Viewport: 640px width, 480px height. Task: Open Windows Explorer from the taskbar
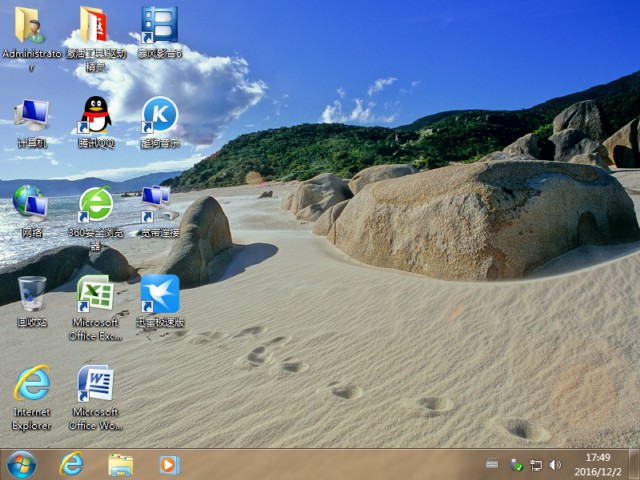120,464
